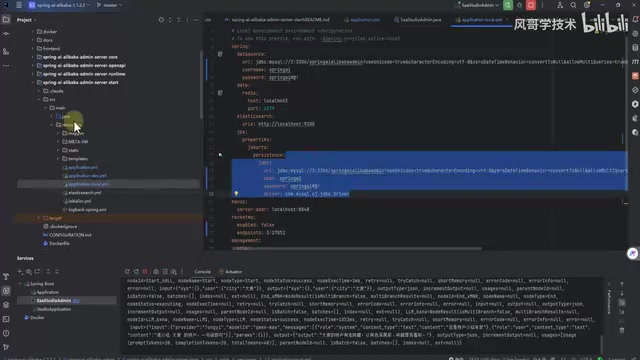The width and height of the screenshot is (640, 360).
Task: Open the Services tool window icon
Action: pos(6,291)
